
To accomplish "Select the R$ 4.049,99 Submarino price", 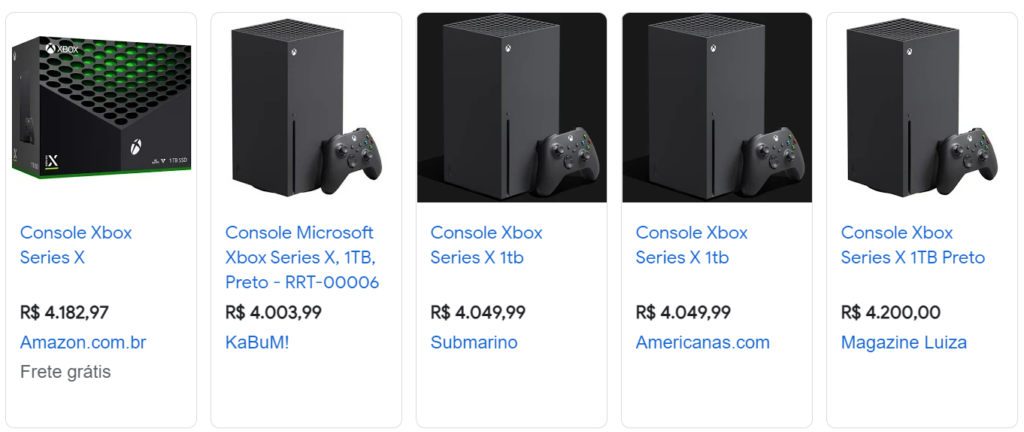I will 478,312.
